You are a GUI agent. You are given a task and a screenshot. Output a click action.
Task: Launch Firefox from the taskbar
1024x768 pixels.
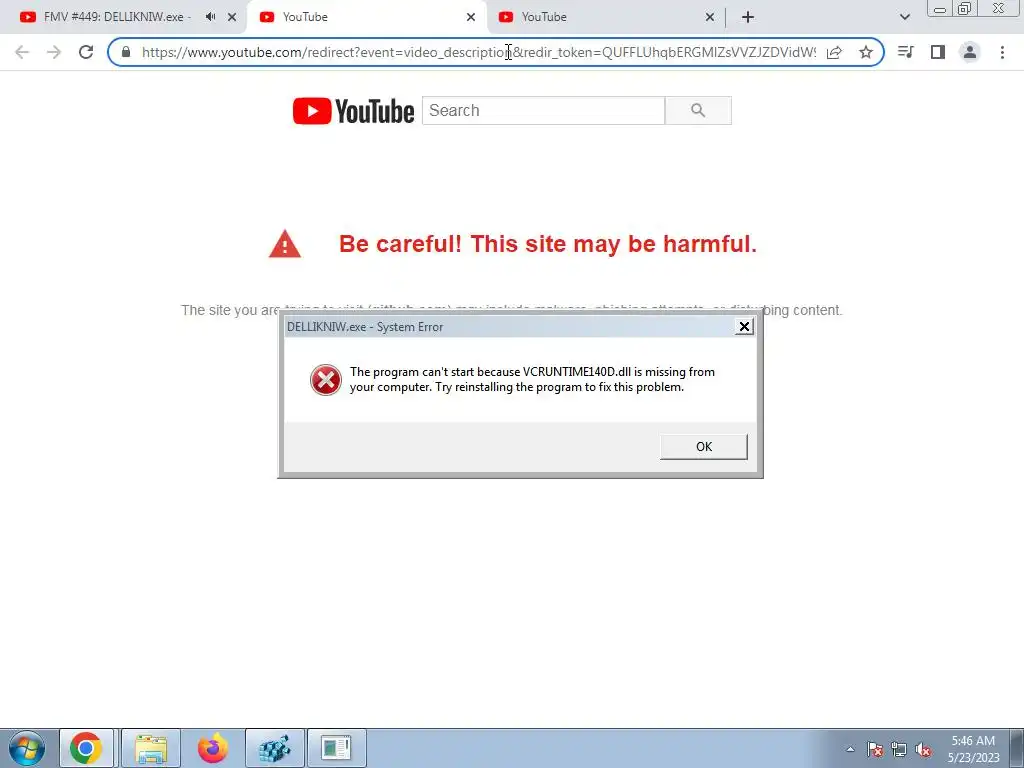pyautogui.click(x=213, y=748)
